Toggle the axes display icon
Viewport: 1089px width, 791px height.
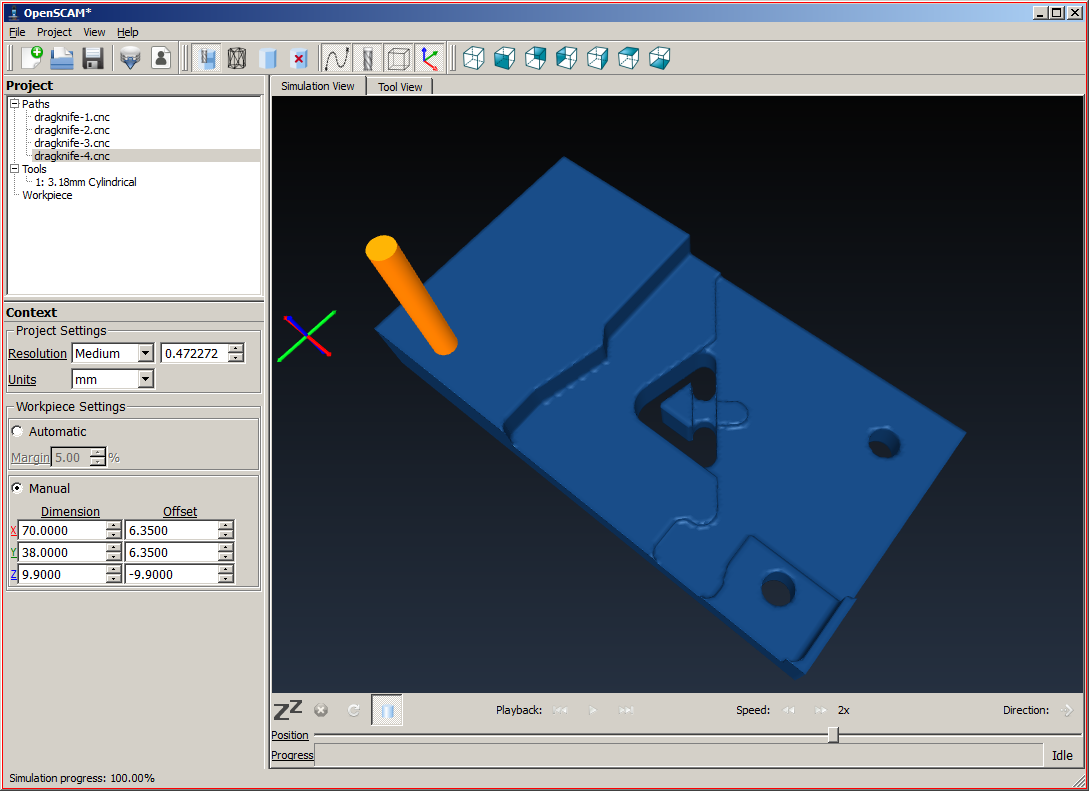430,58
